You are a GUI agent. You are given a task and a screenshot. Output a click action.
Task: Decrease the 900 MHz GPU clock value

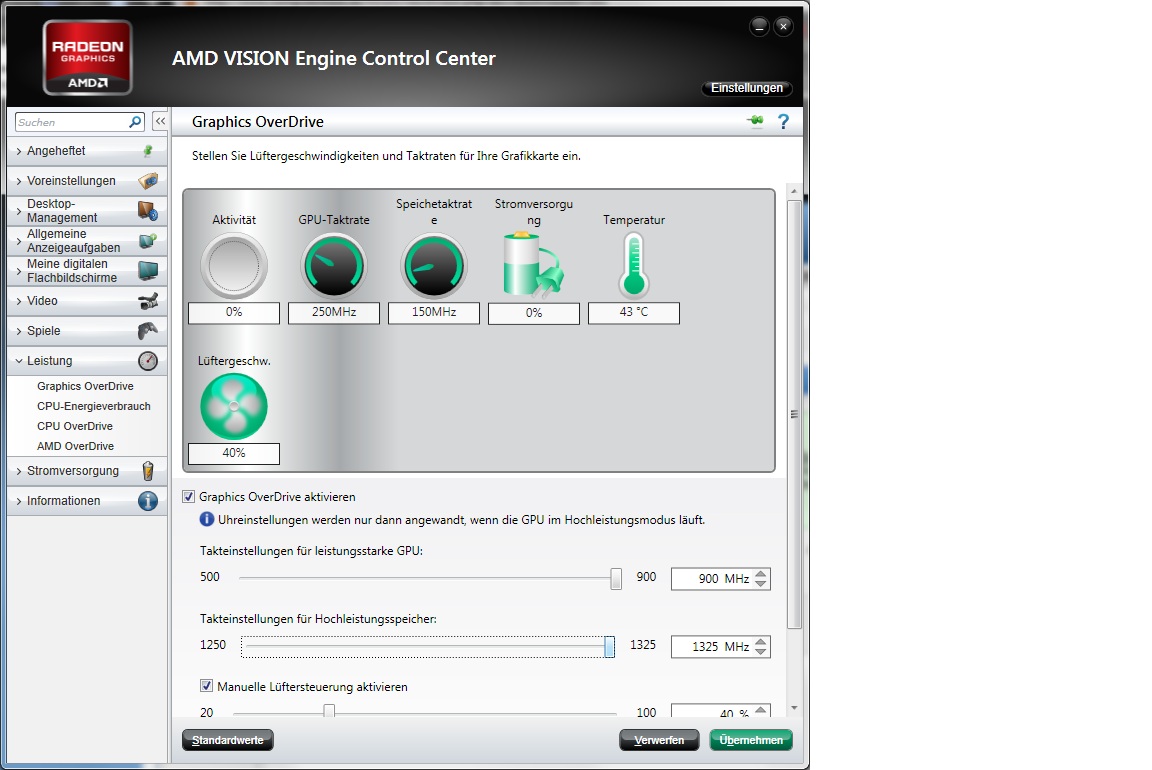pyautogui.click(x=761, y=583)
